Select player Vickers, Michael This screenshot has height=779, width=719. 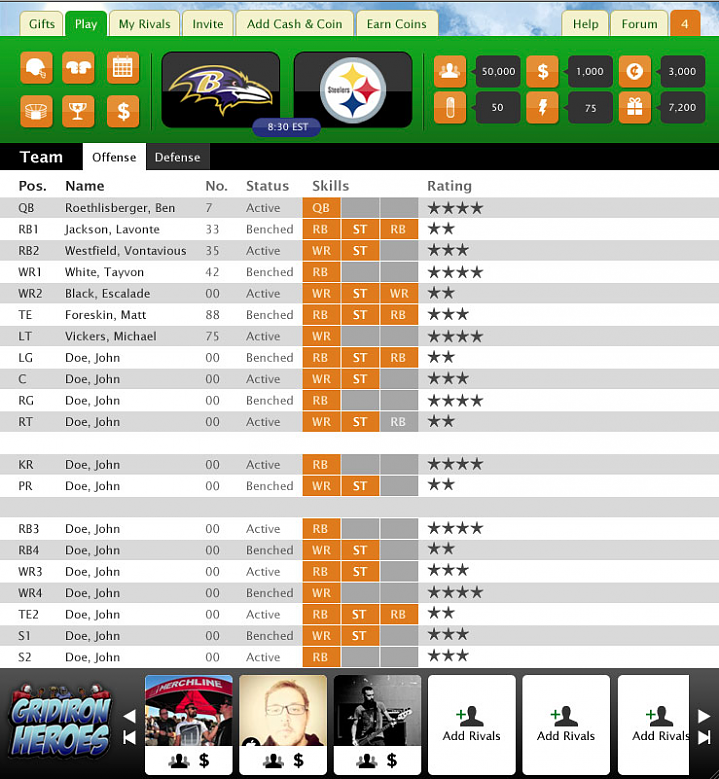(111, 336)
